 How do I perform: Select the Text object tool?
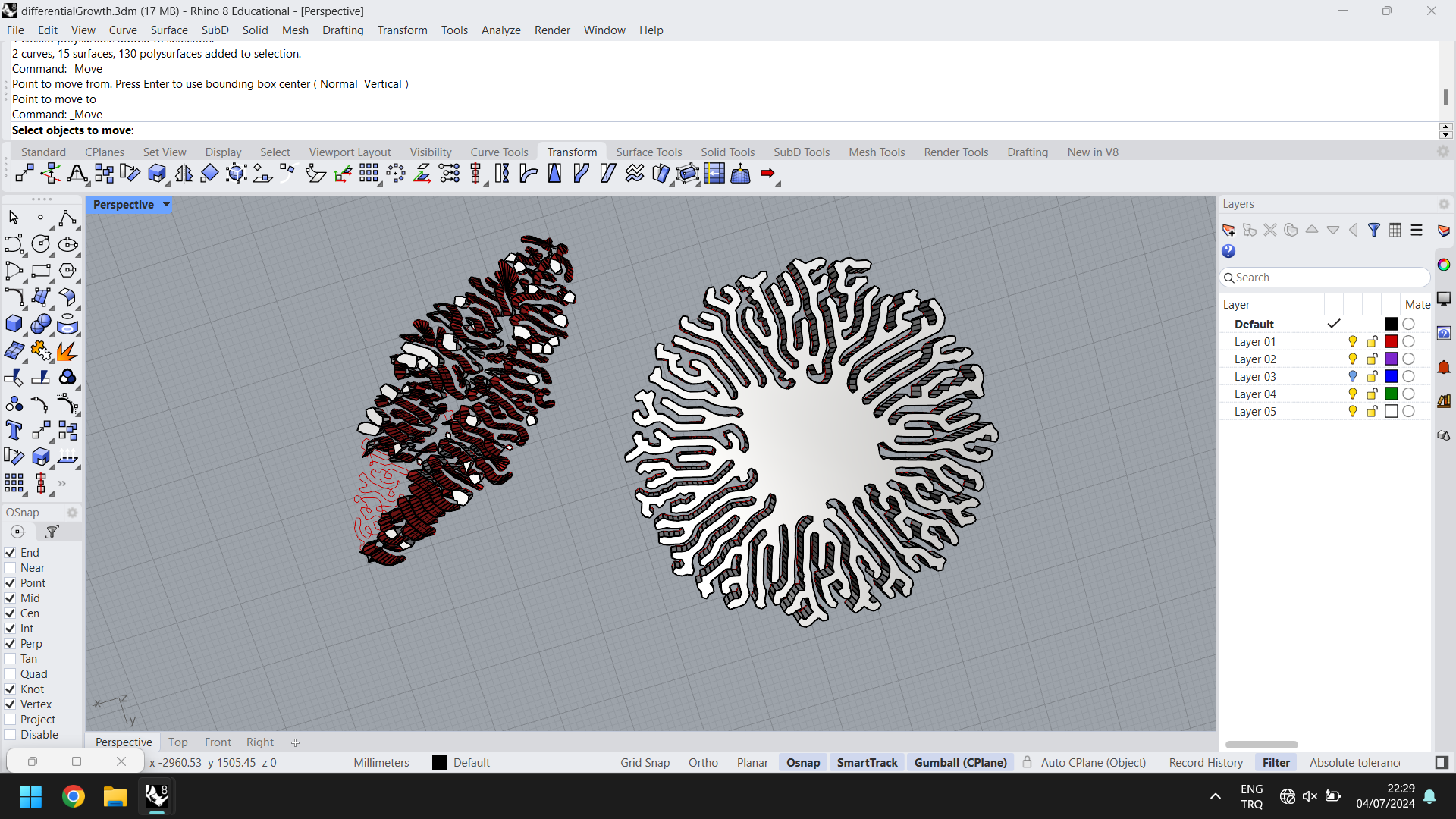14,431
